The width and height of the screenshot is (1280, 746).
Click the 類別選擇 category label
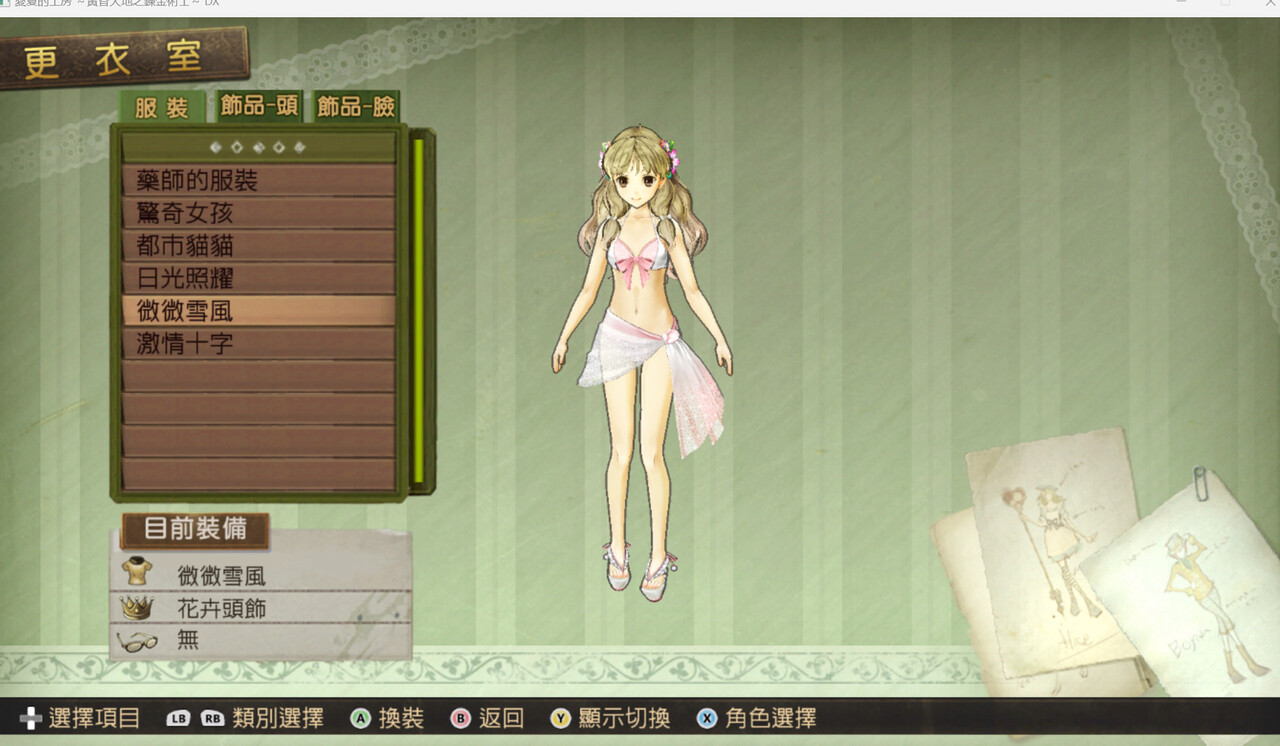pos(277,718)
